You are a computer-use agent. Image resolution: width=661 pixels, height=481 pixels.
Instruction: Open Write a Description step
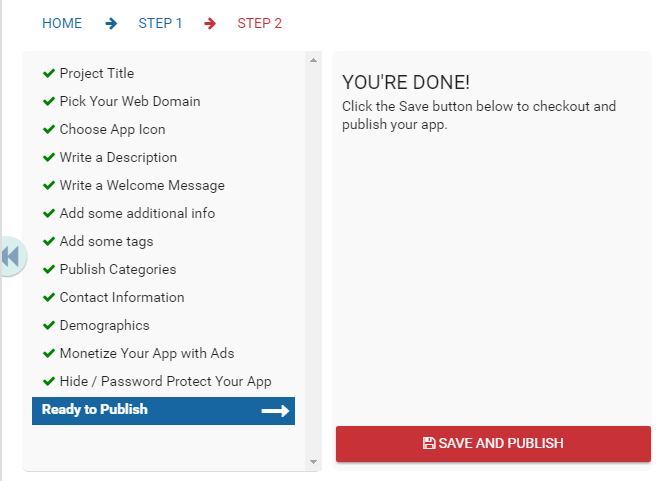[x=118, y=158]
